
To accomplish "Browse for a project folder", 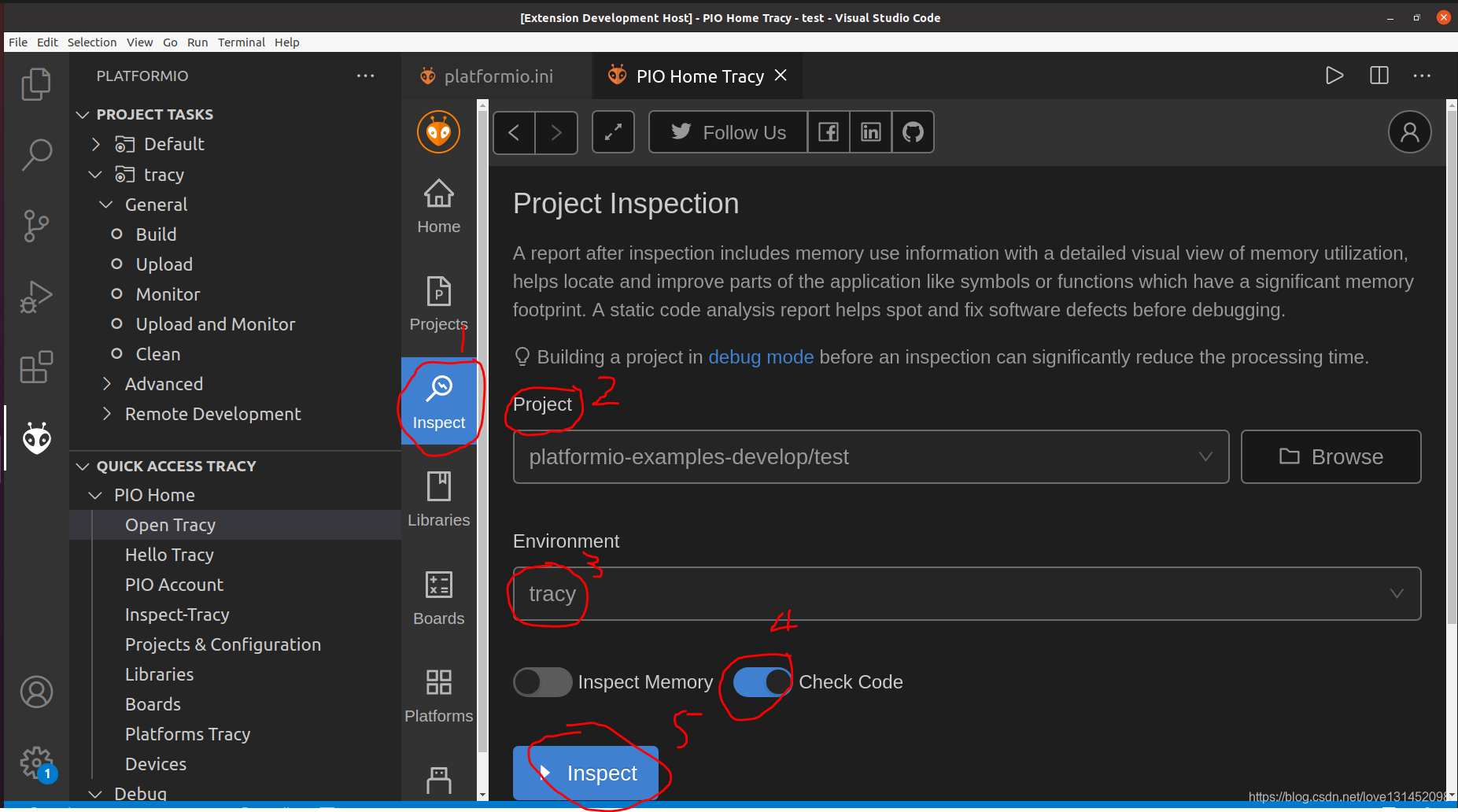I will (x=1331, y=456).
